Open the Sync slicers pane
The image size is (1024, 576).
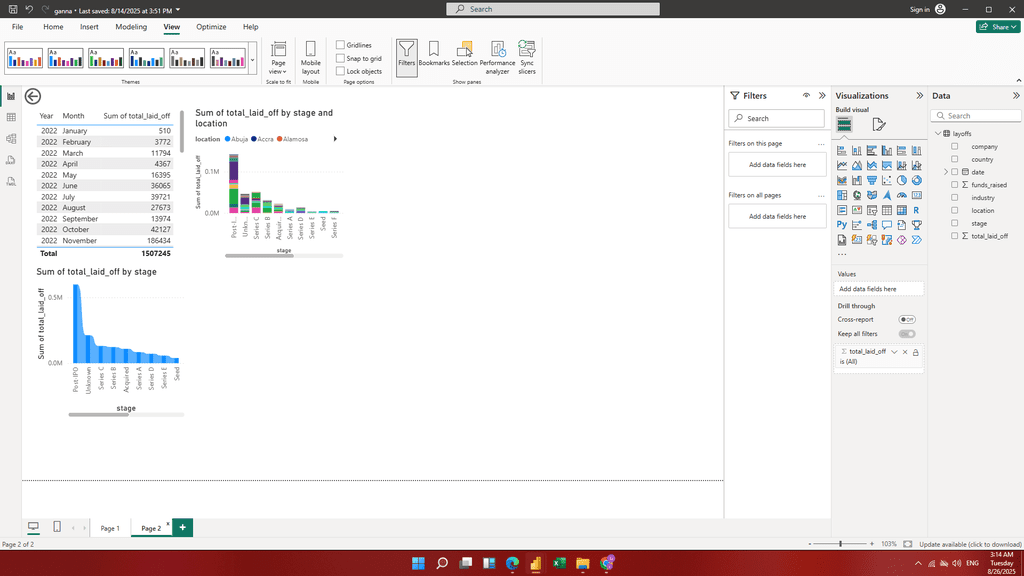(527, 57)
